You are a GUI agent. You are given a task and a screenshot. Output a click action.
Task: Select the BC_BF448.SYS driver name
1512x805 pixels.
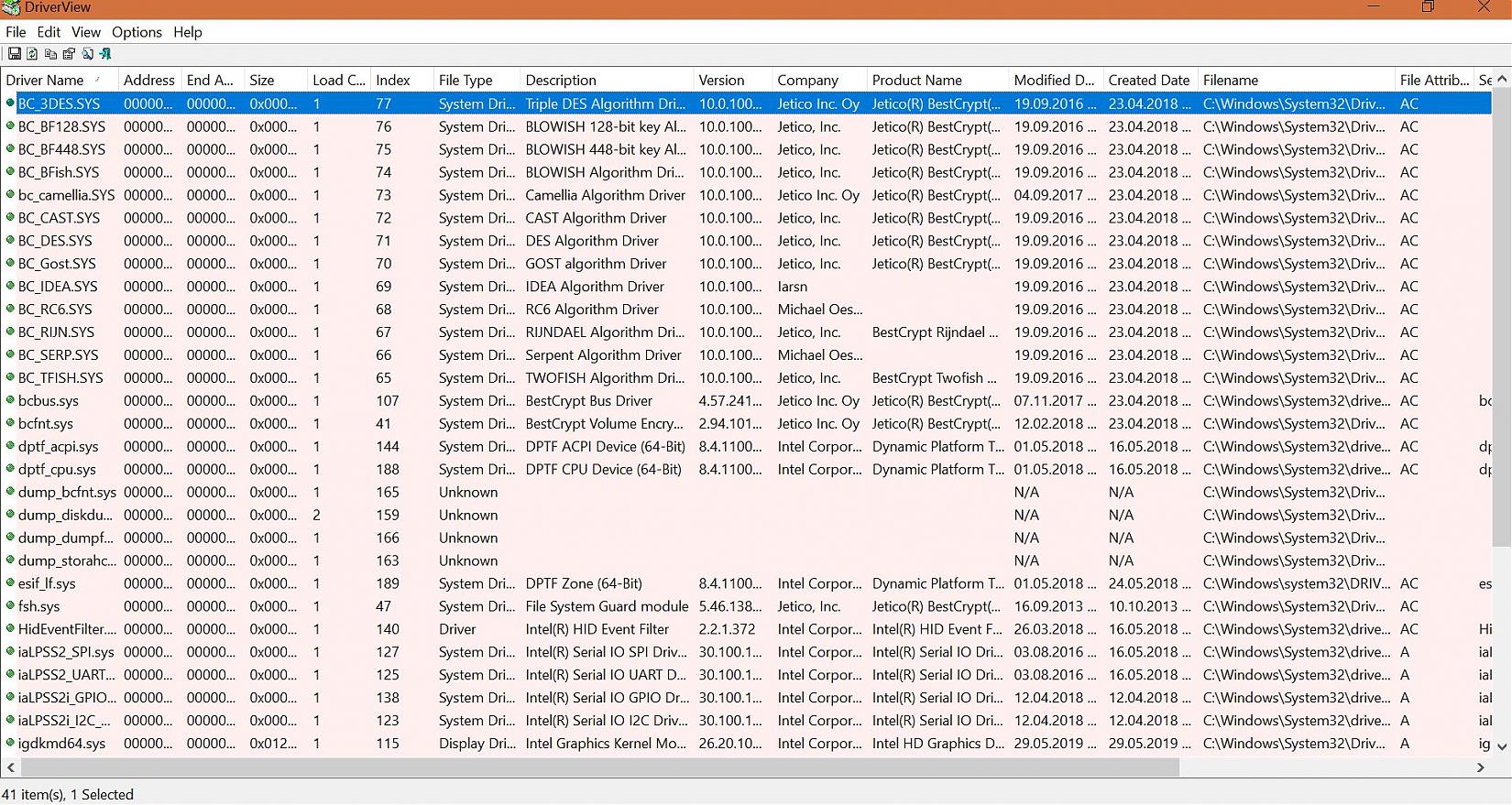61,149
